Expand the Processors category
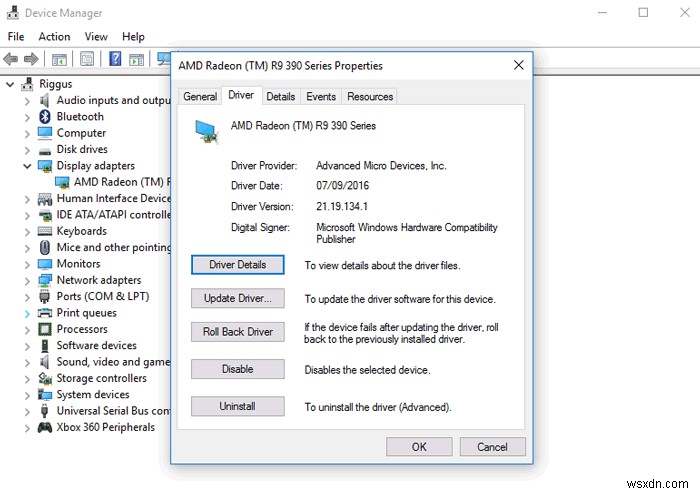The width and height of the screenshot is (700, 494). point(27,330)
